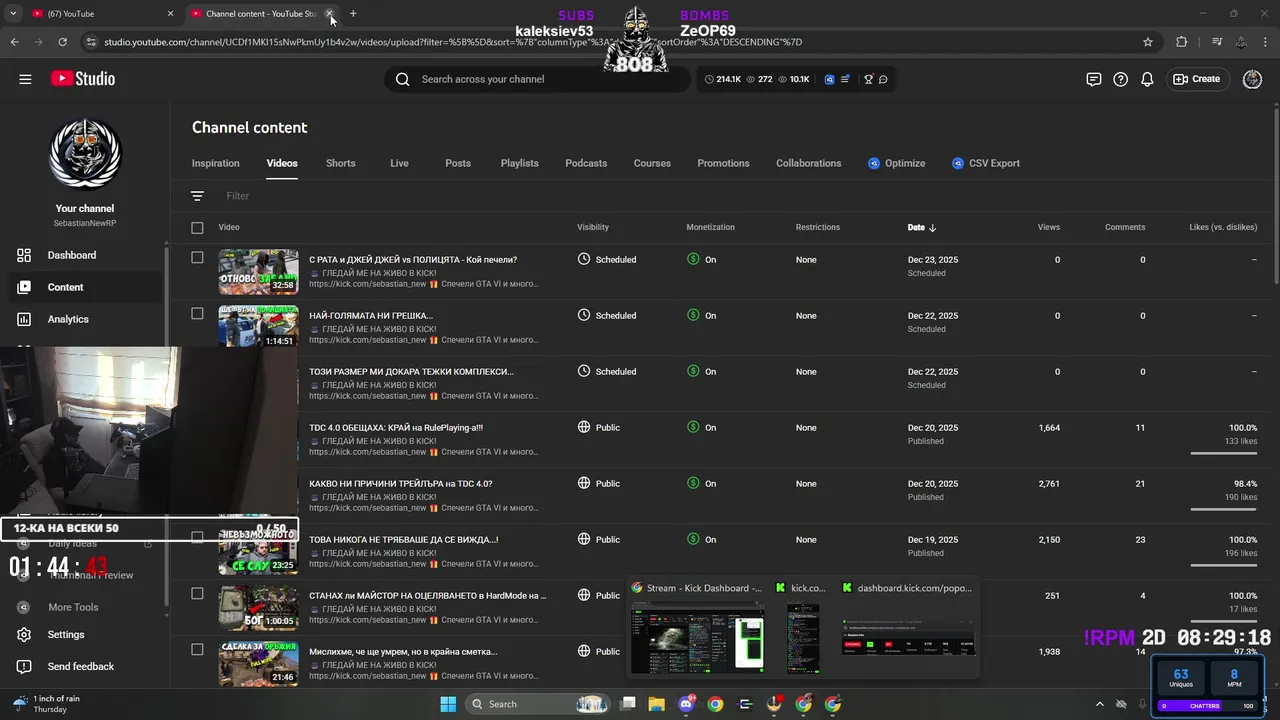The height and width of the screenshot is (720, 1280).
Task: Open Create dropdown button
Action: click(1197, 79)
